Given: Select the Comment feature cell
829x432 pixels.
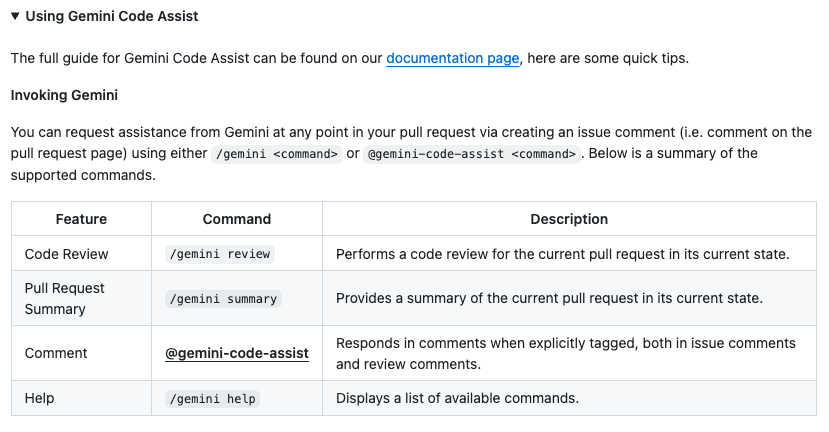Looking at the screenshot, I should pyautogui.click(x=56, y=353).
